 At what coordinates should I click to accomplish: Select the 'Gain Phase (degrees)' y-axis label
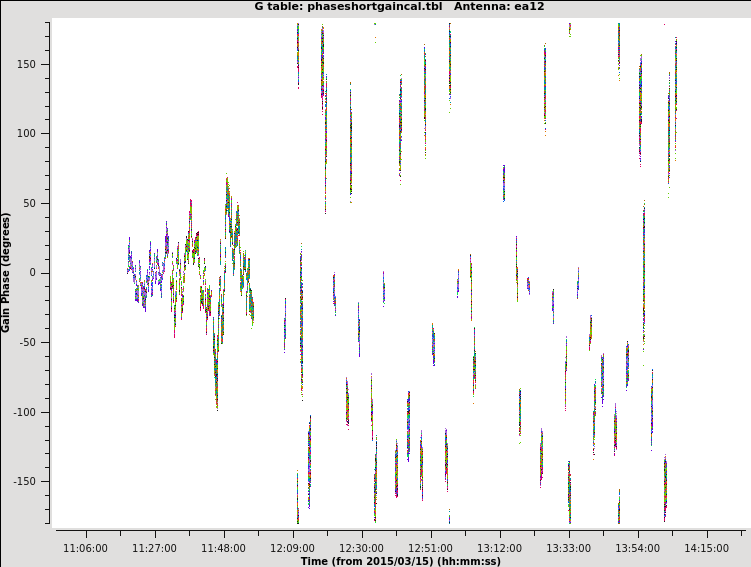point(6,272)
